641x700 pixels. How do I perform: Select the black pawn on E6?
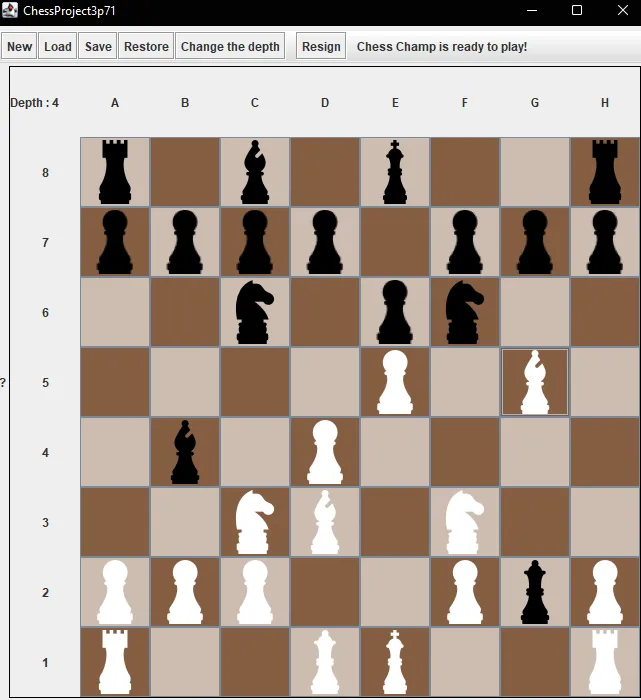click(x=395, y=312)
